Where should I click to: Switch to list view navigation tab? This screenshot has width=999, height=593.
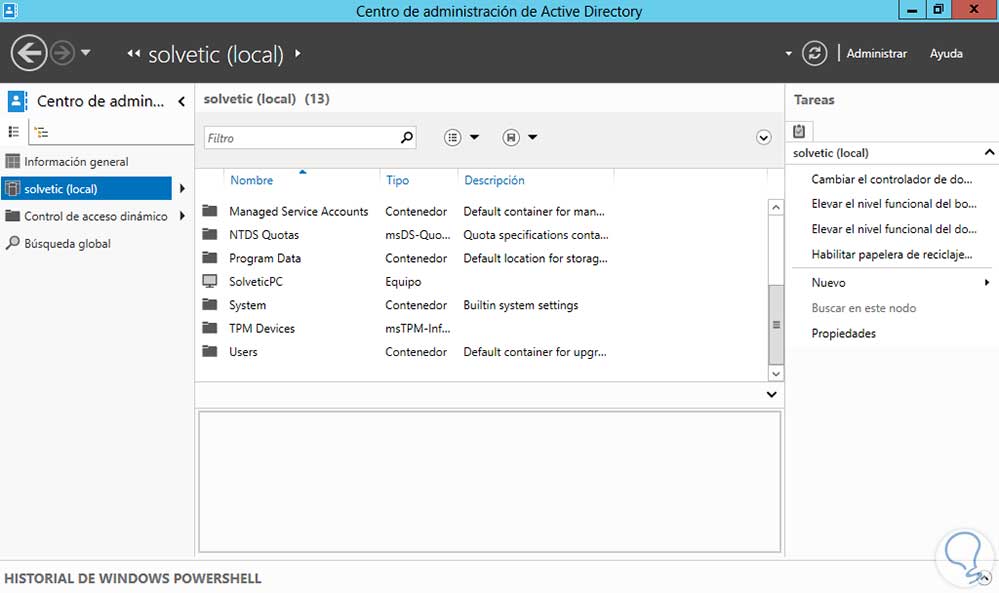(13, 132)
